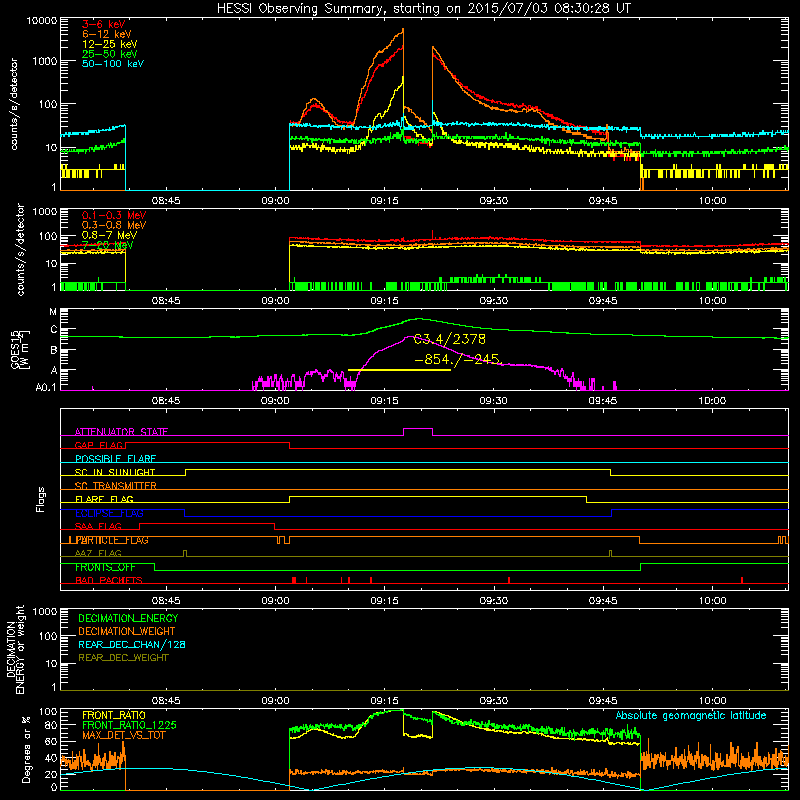Select the FRONT_RATIO legend label

tap(114, 715)
